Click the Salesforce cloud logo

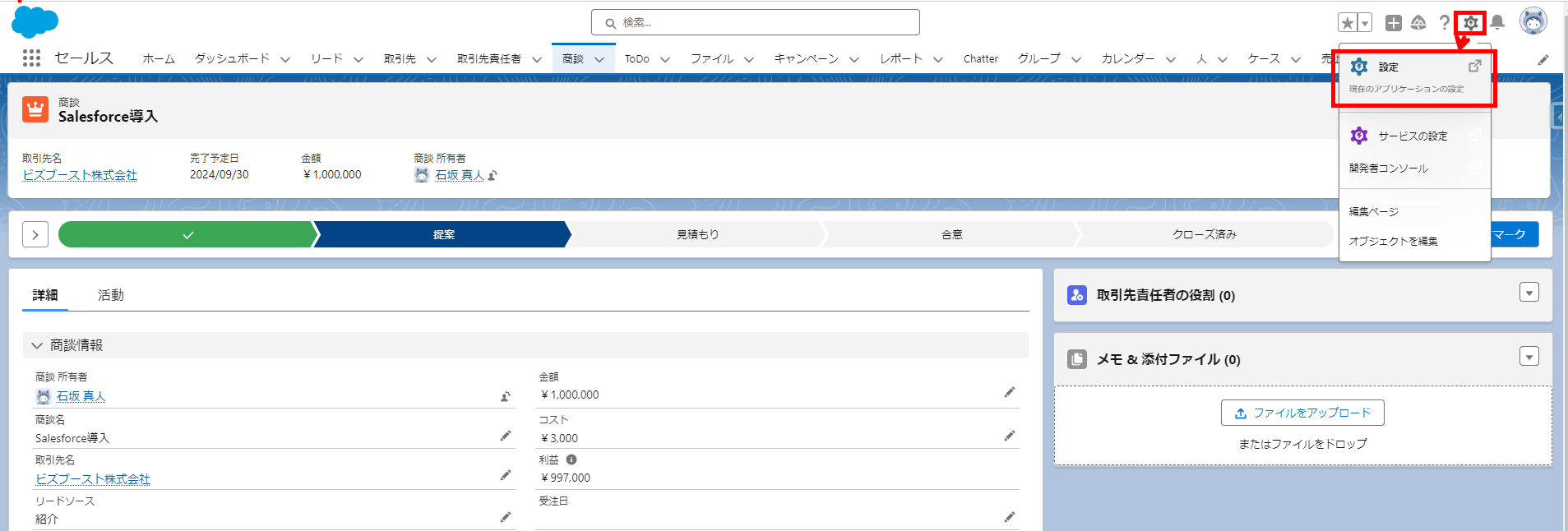click(x=35, y=21)
